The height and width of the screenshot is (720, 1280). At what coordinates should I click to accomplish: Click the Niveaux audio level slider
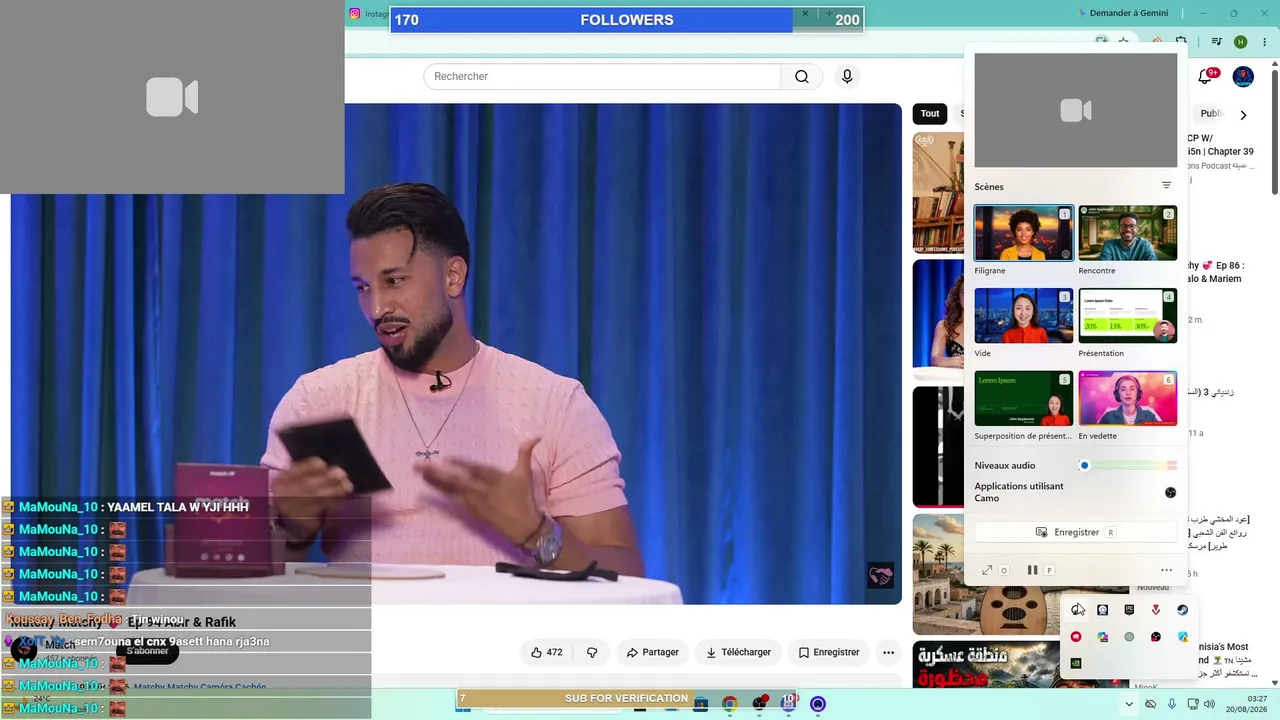[x=1128, y=465]
